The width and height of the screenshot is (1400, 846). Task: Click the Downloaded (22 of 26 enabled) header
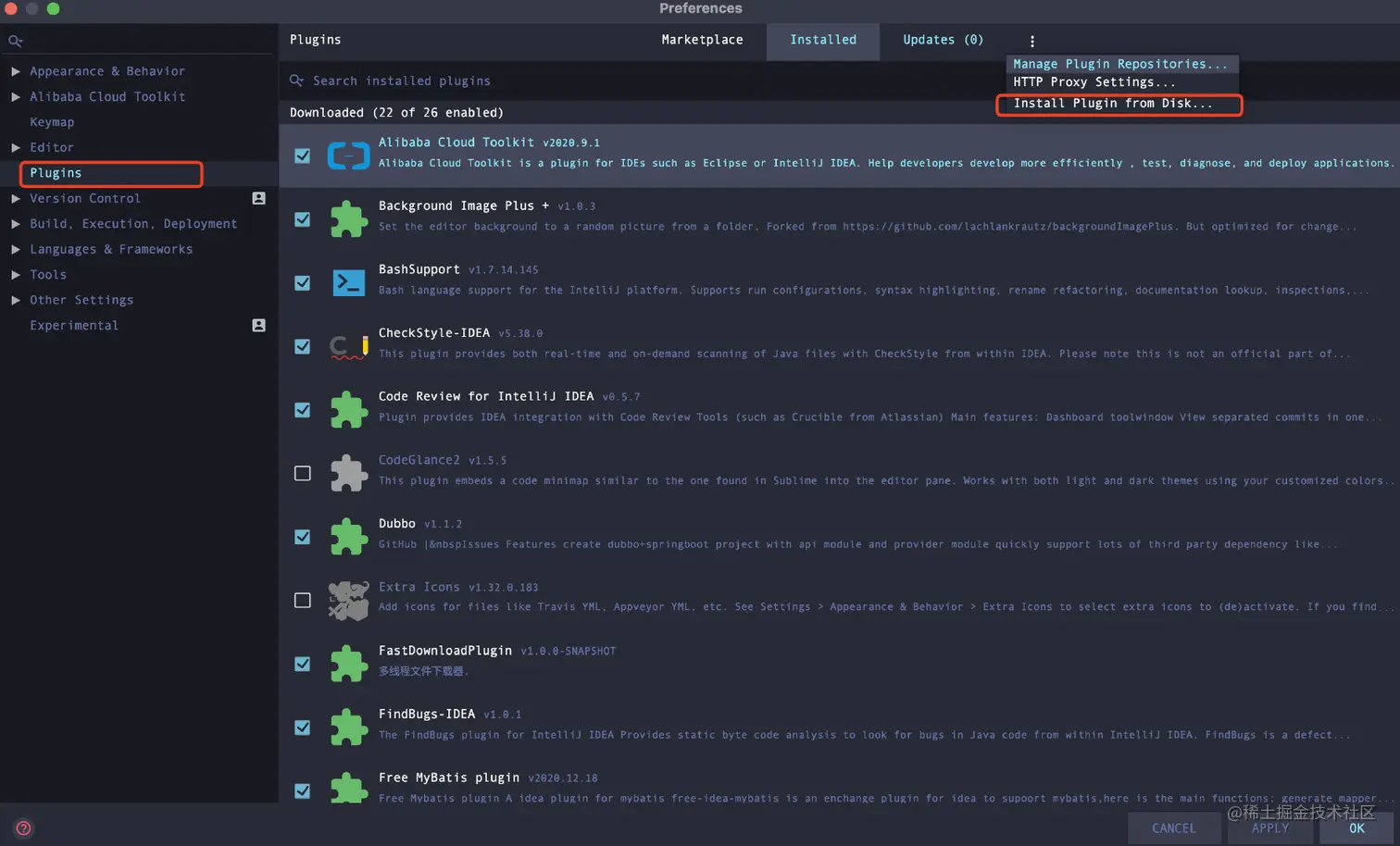396,113
